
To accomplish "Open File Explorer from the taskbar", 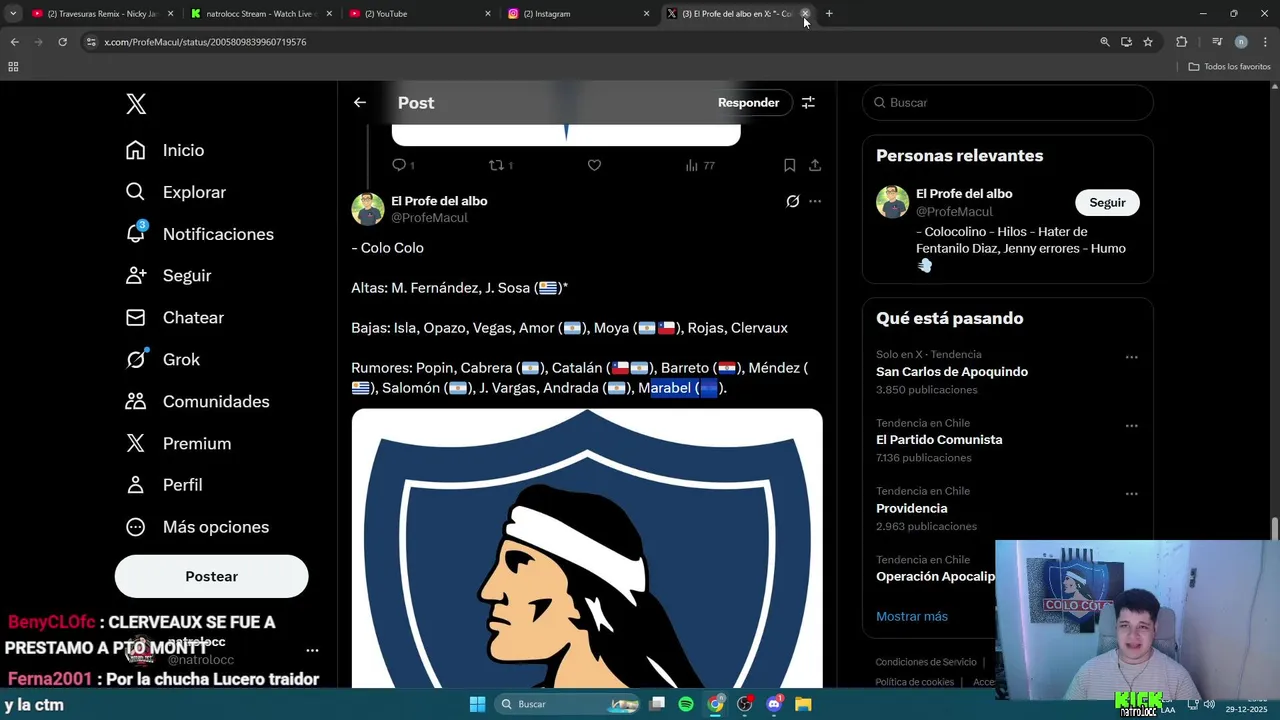I will pos(803,704).
